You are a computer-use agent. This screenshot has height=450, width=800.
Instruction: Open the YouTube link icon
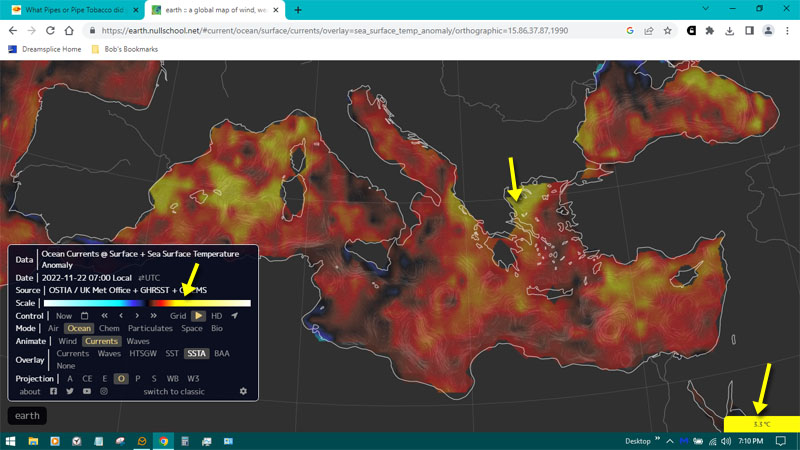point(87,391)
